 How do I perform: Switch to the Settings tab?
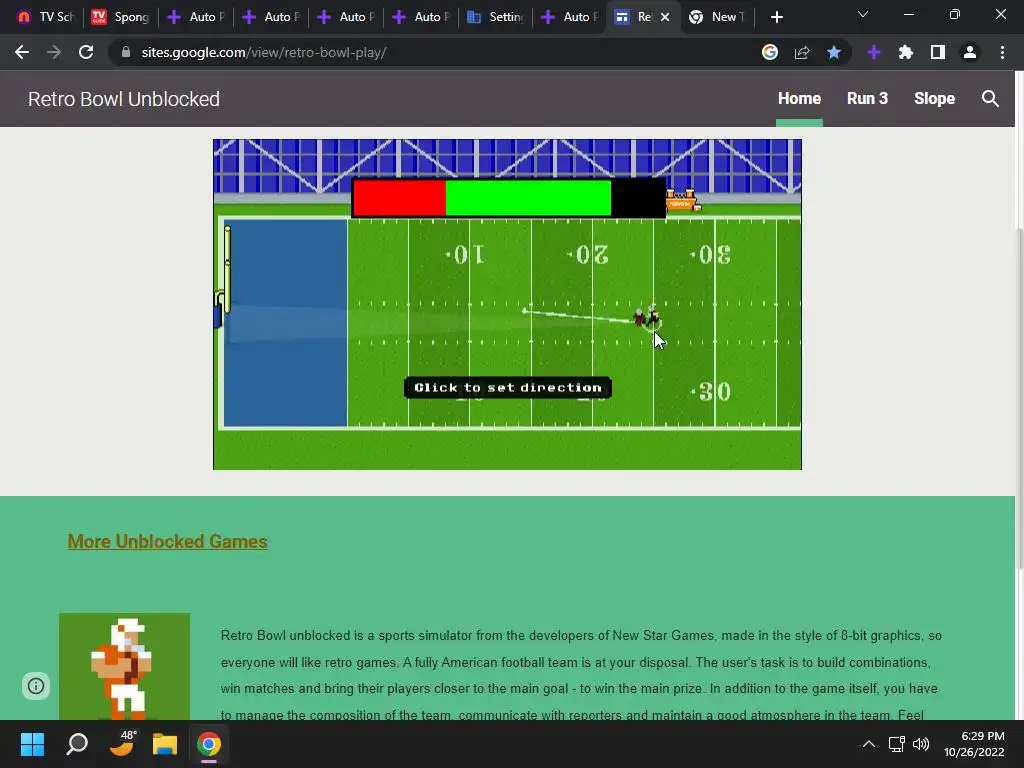point(496,17)
